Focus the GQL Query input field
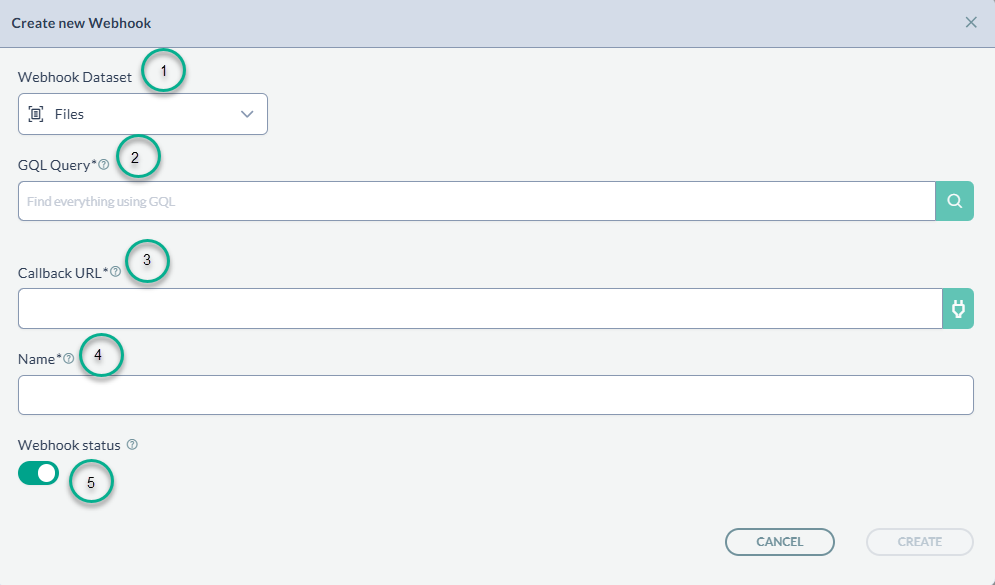 click(476, 201)
